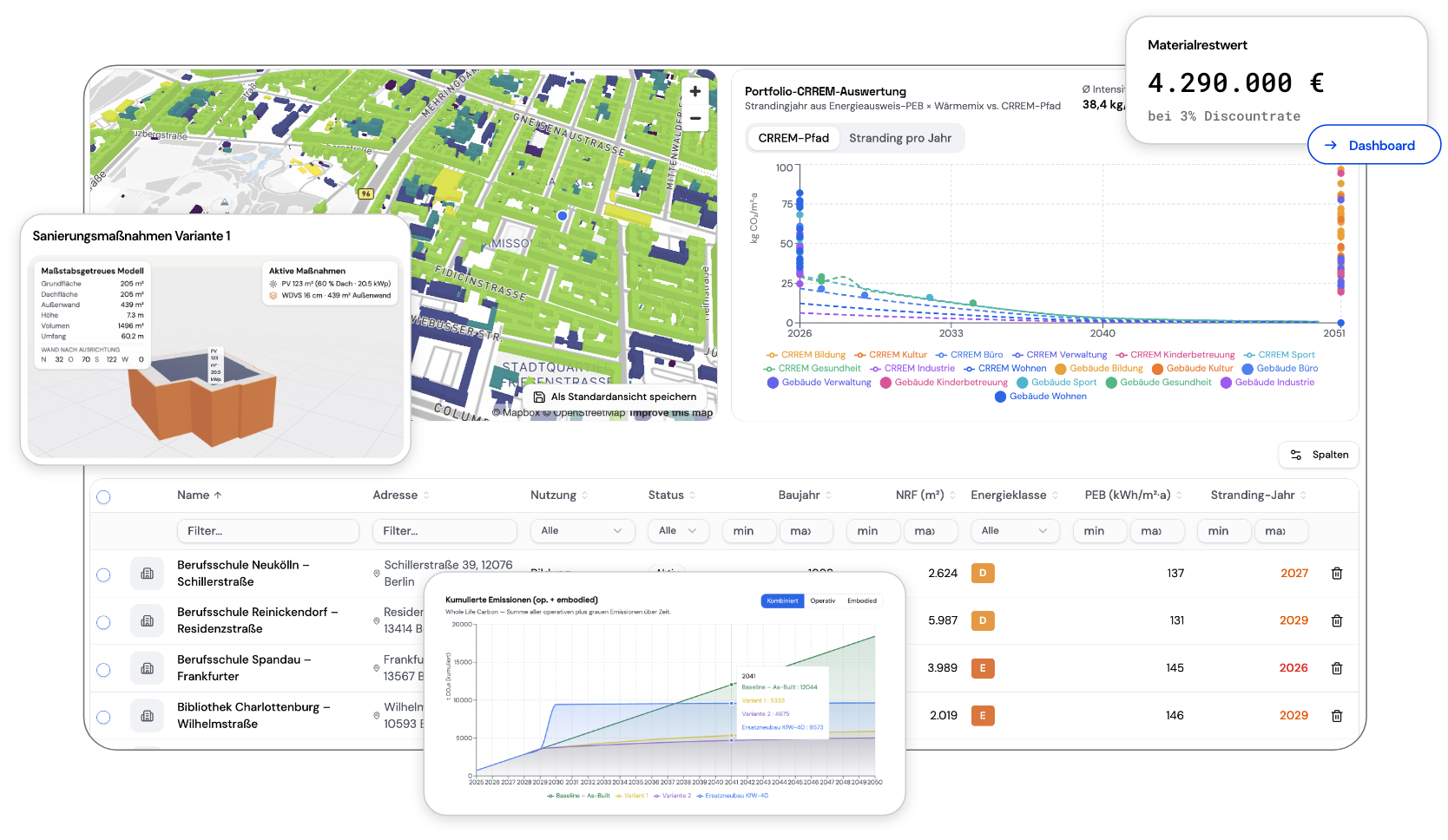Click the Spalten columns button
Viewport: 1448px width, 840px height.
(1319, 455)
